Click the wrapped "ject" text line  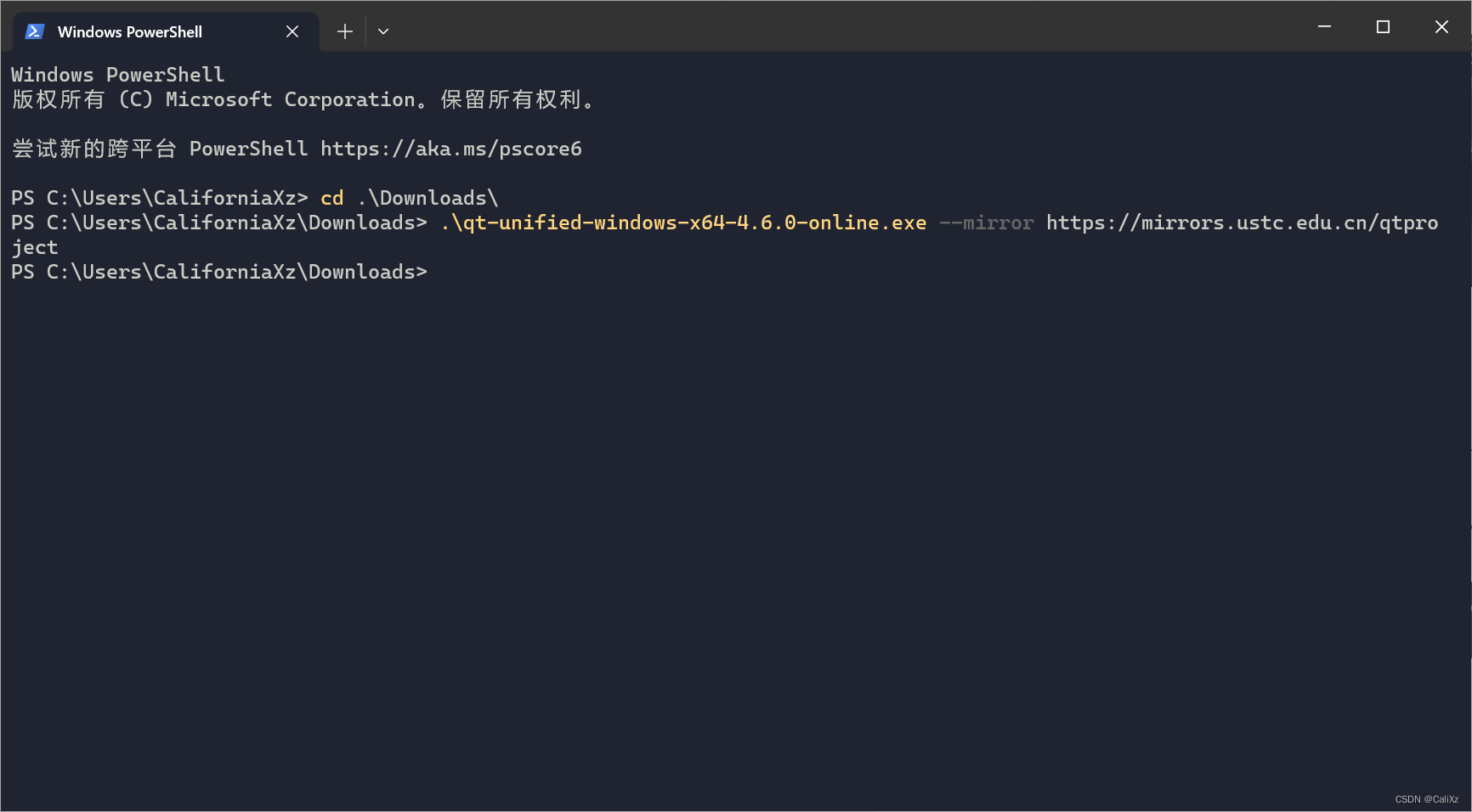coord(35,248)
